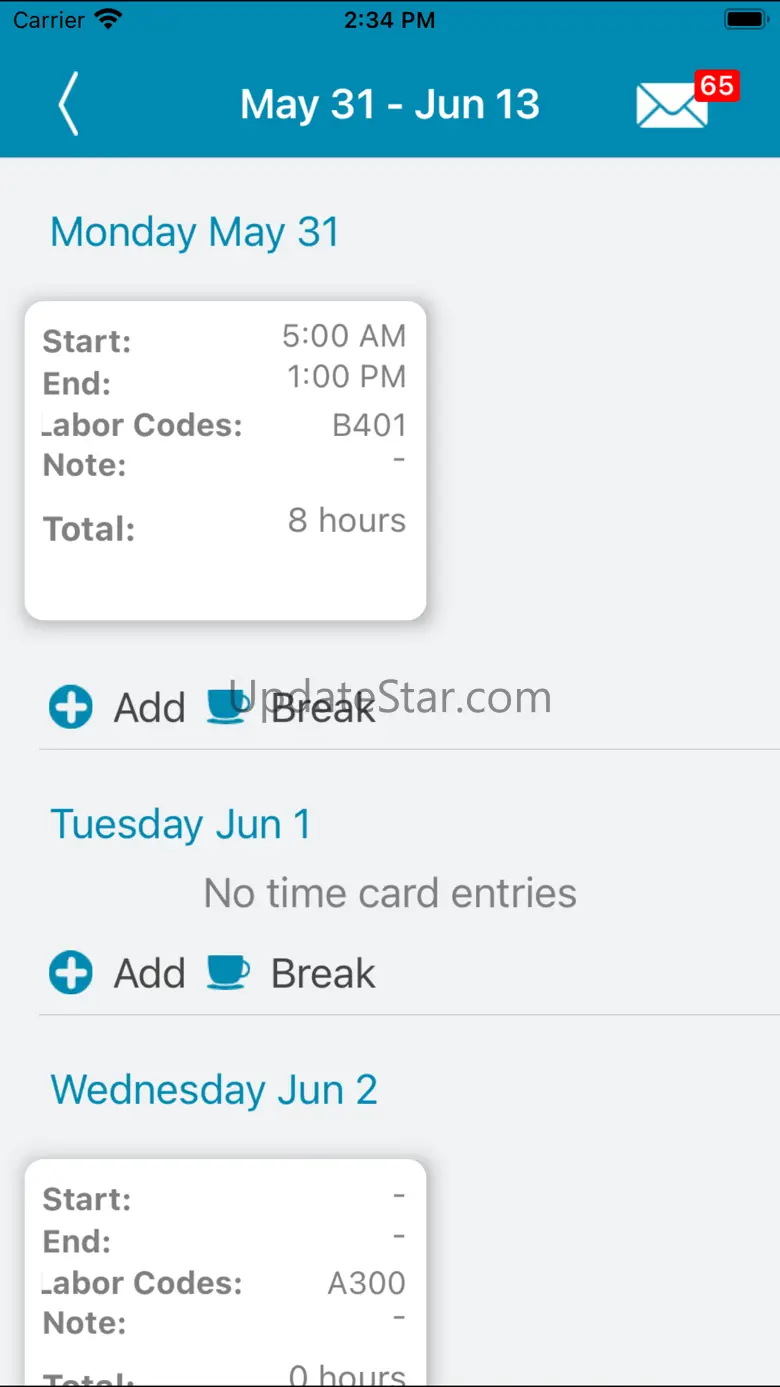
Task: Select the Monday May 31 heading
Action: coord(195,232)
